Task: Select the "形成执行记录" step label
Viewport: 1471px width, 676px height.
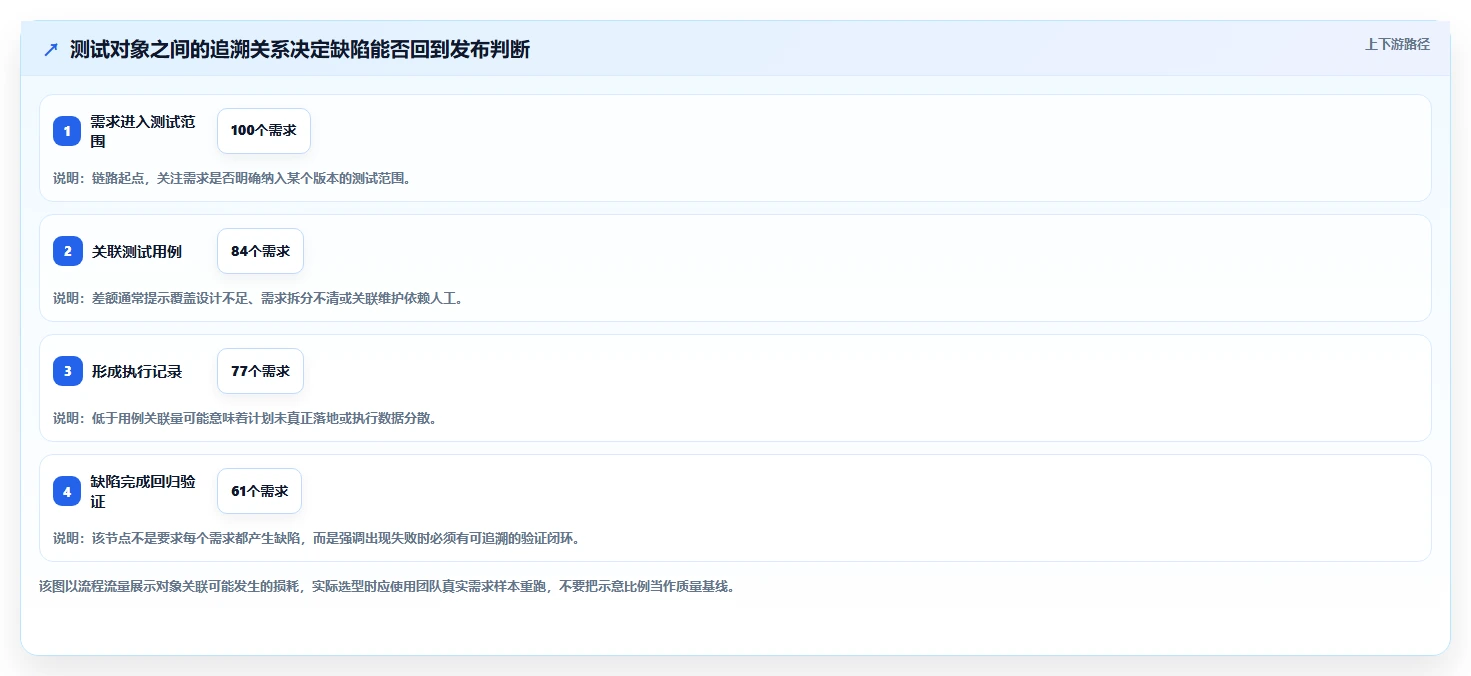Action: [137, 372]
